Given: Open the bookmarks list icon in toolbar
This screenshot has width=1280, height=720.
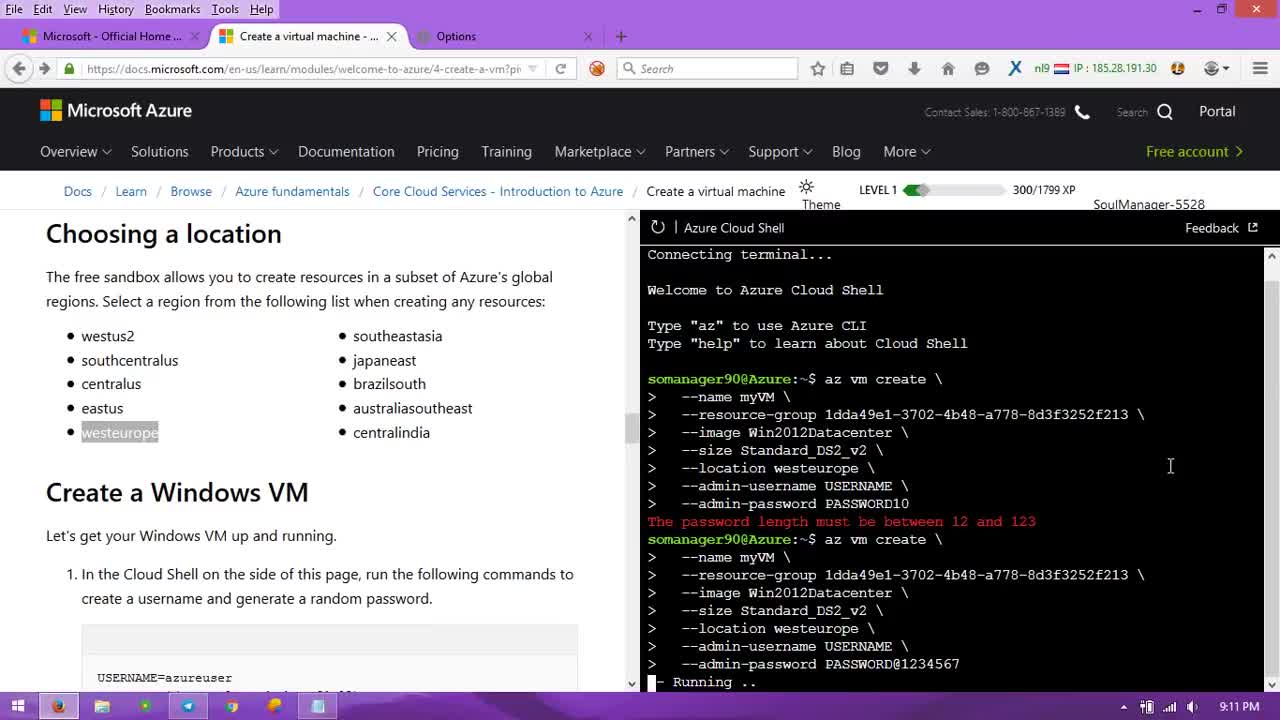Looking at the screenshot, I should (847, 68).
